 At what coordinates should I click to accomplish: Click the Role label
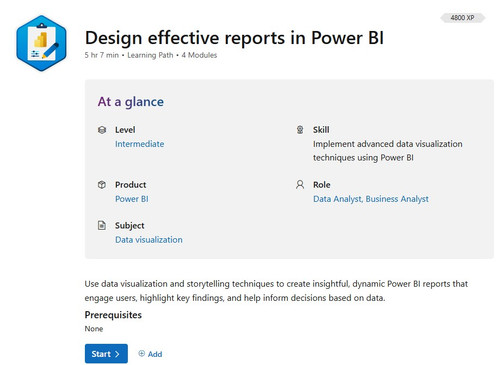click(322, 185)
